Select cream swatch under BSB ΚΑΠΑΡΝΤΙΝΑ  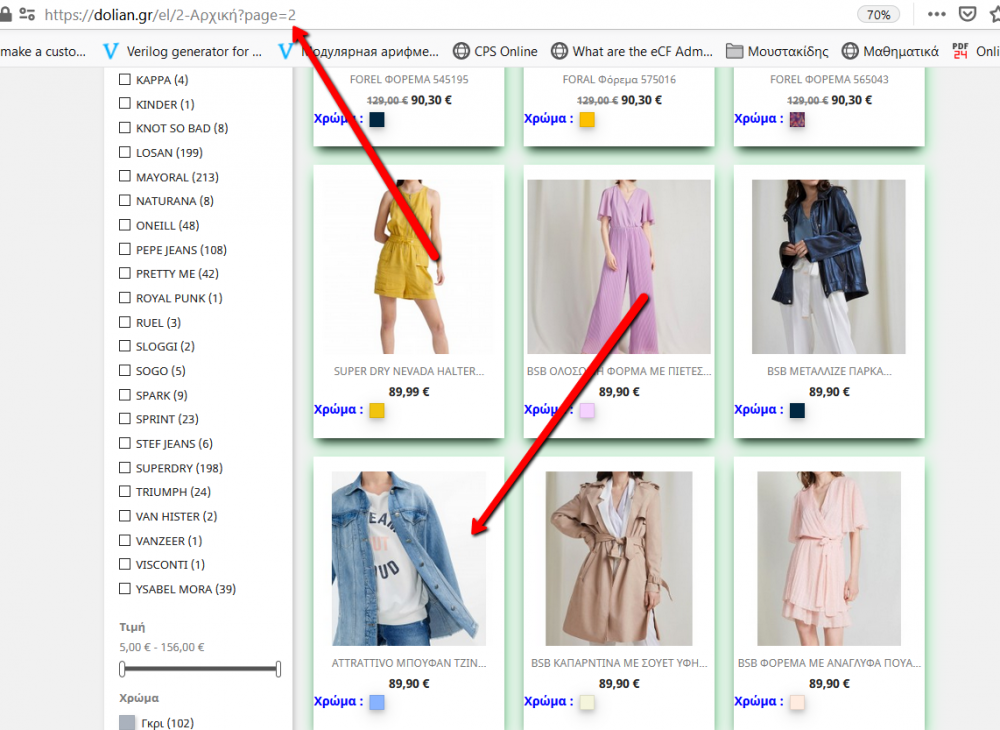pyautogui.click(x=587, y=702)
